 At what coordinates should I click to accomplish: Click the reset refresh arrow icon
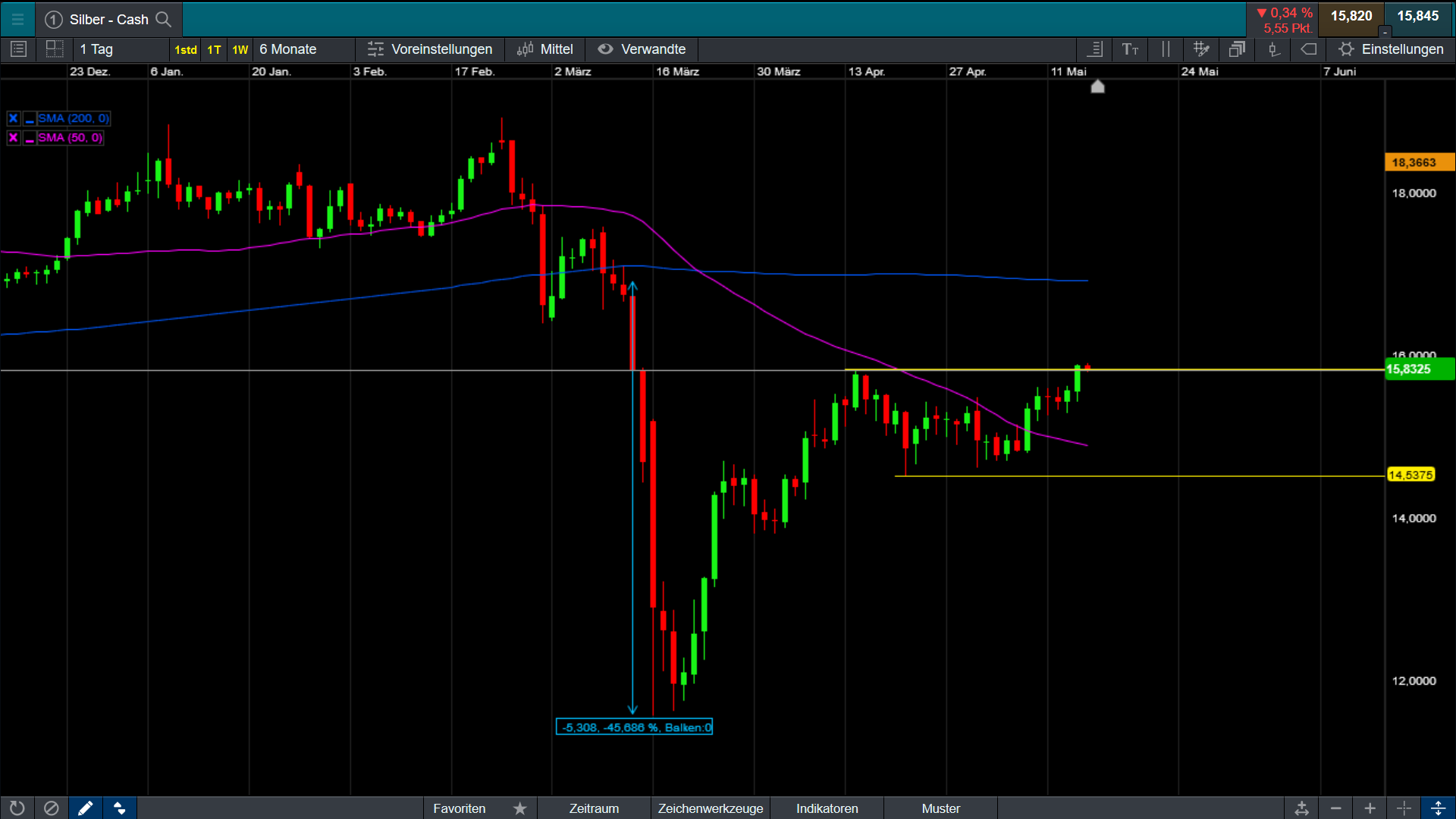pyautogui.click(x=17, y=808)
